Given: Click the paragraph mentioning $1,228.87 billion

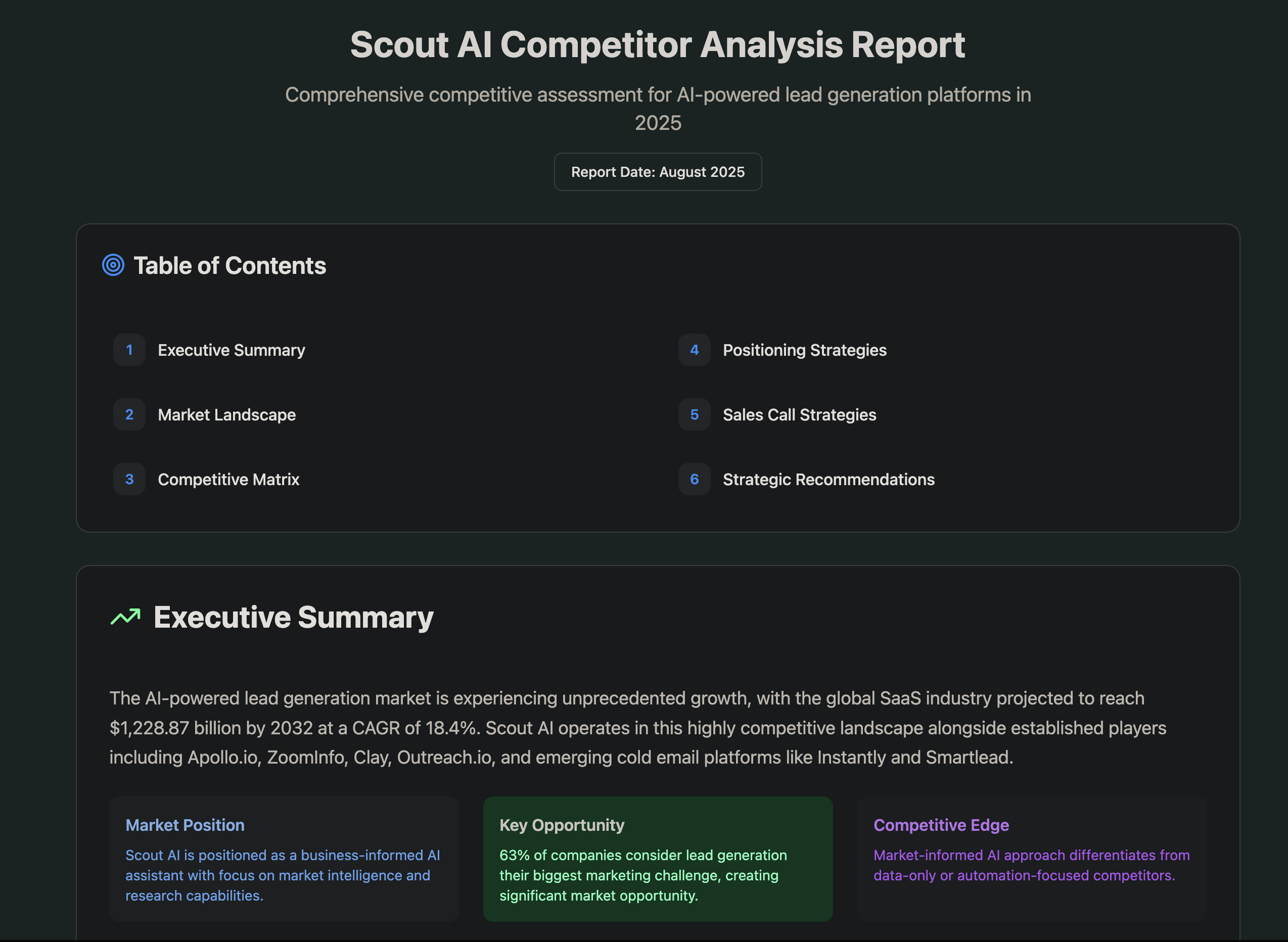Looking at the screenshot, I should [x=638, y=728].
